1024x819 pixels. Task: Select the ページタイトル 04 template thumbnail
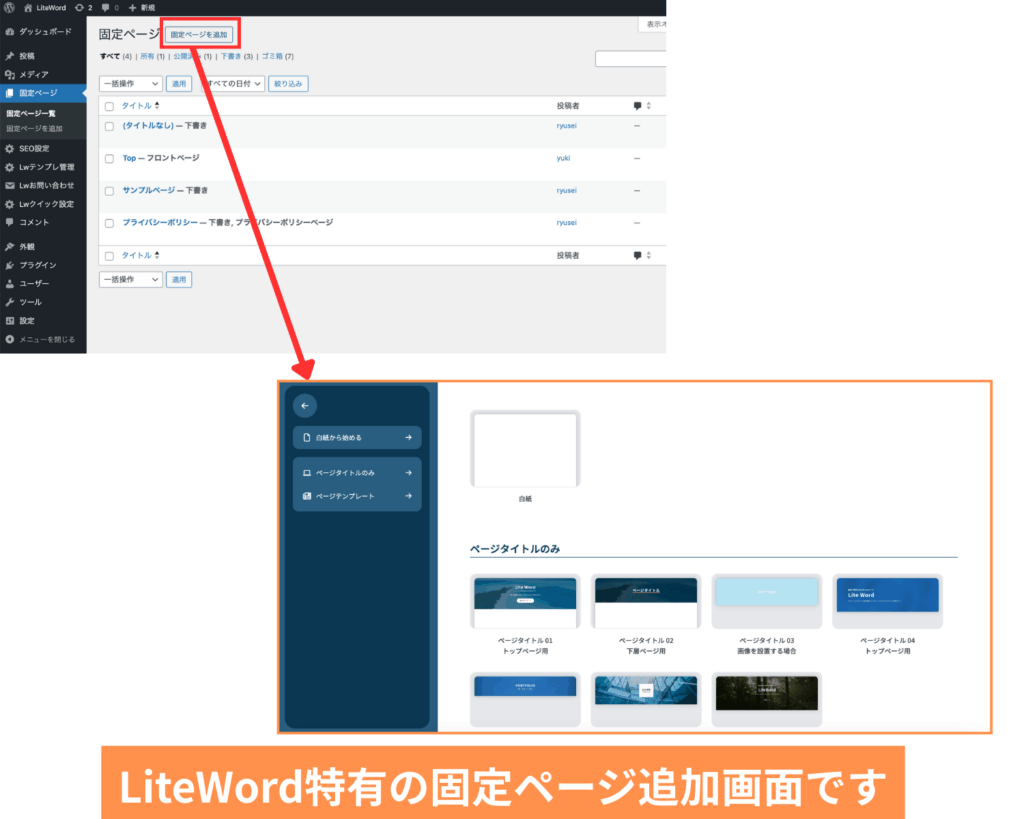point(888,602)
